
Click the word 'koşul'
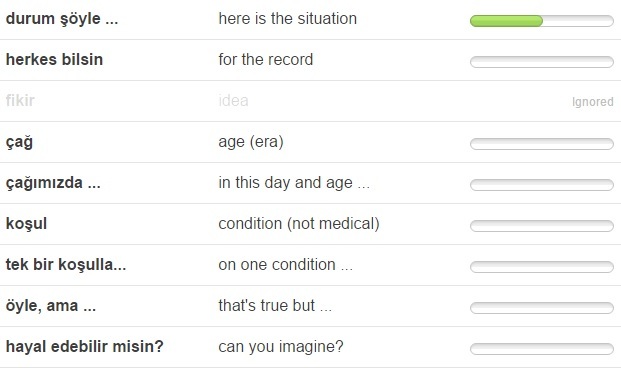point(26,224)
